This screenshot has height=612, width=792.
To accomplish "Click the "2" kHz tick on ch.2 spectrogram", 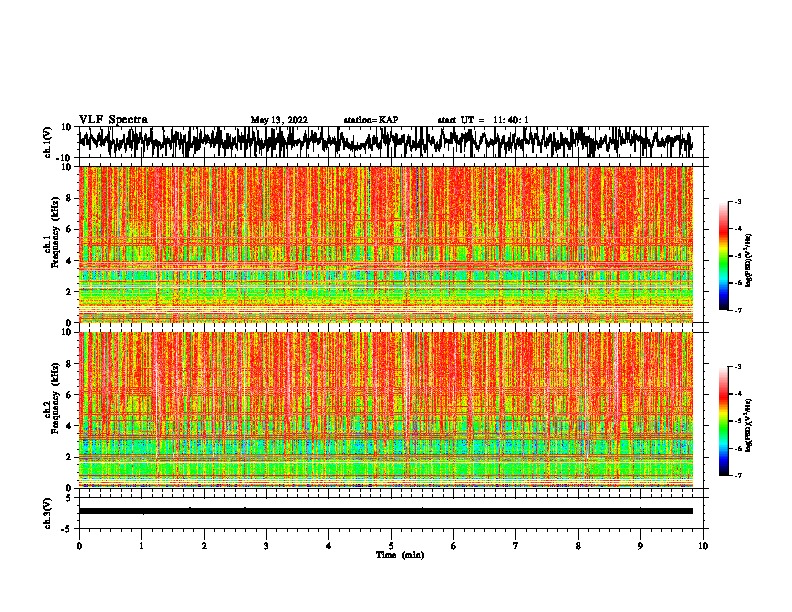I will [x=69, y=457].
